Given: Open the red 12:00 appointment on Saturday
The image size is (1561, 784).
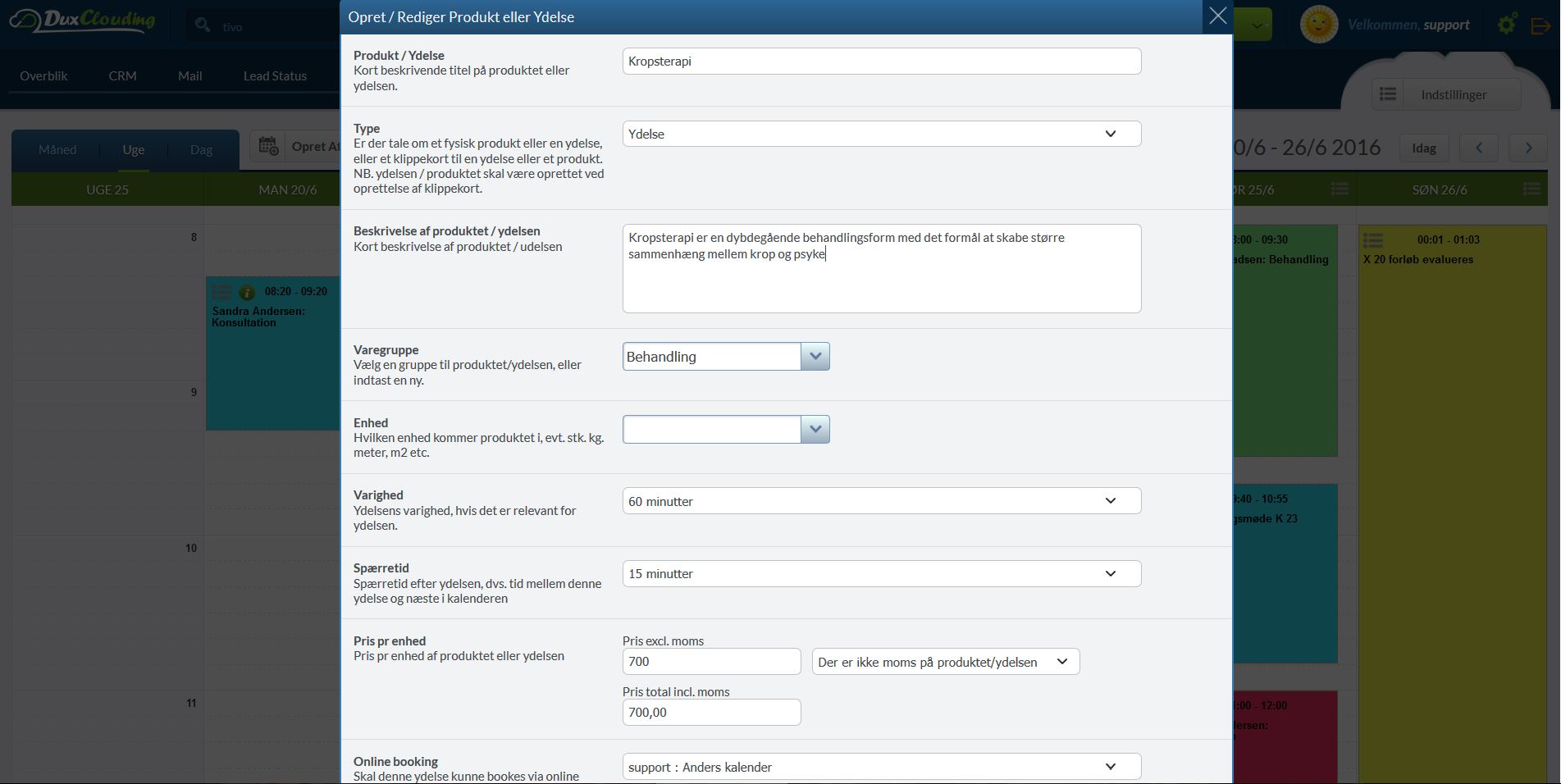Looking at the screenshot, I should pos(1285,737).
